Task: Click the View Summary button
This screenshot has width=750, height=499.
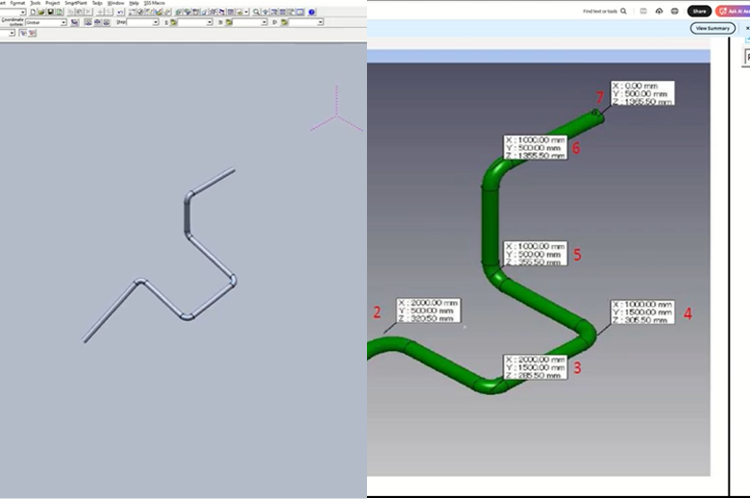Action: tap(713, 28)
